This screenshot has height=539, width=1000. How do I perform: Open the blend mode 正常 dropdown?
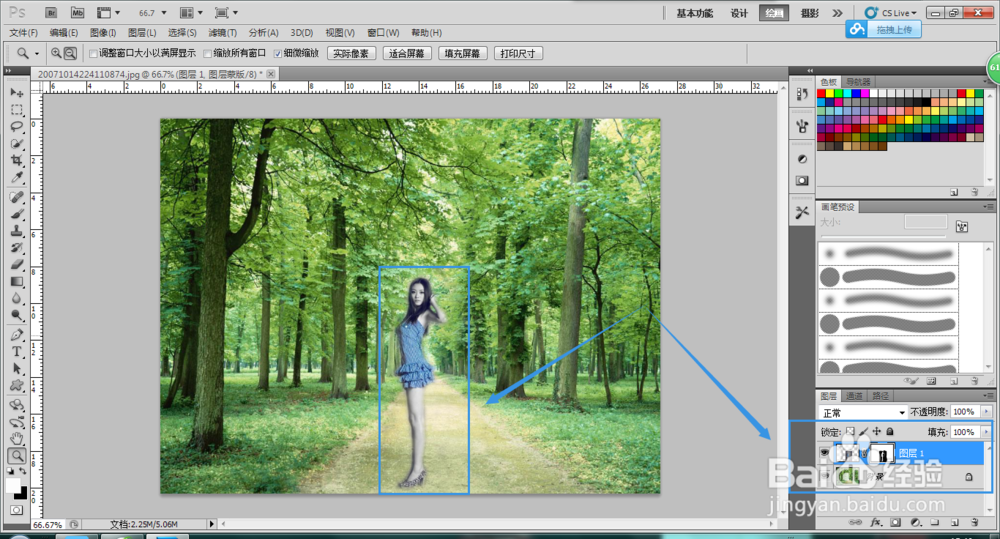pos(863,412)
